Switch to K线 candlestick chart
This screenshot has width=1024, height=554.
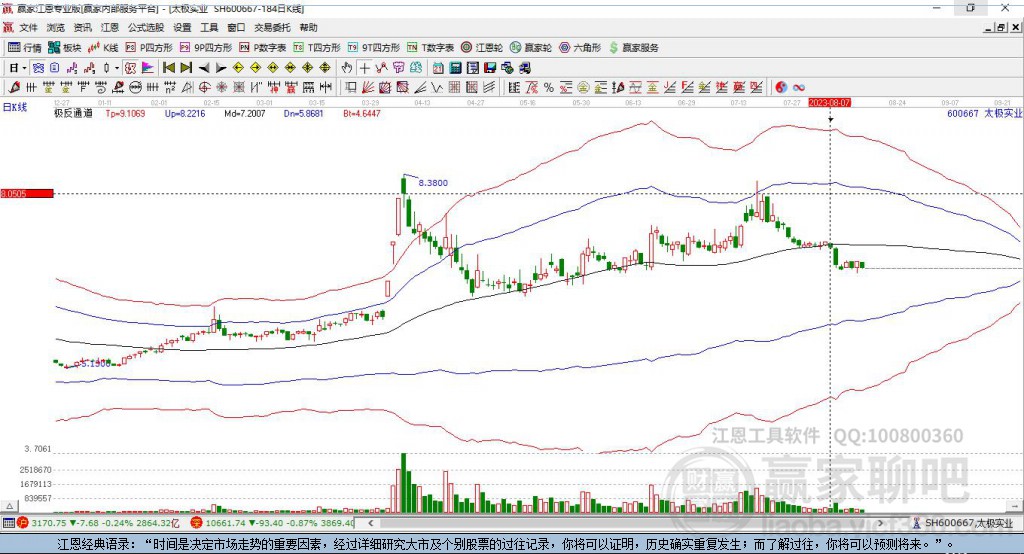tap(104, 48)
